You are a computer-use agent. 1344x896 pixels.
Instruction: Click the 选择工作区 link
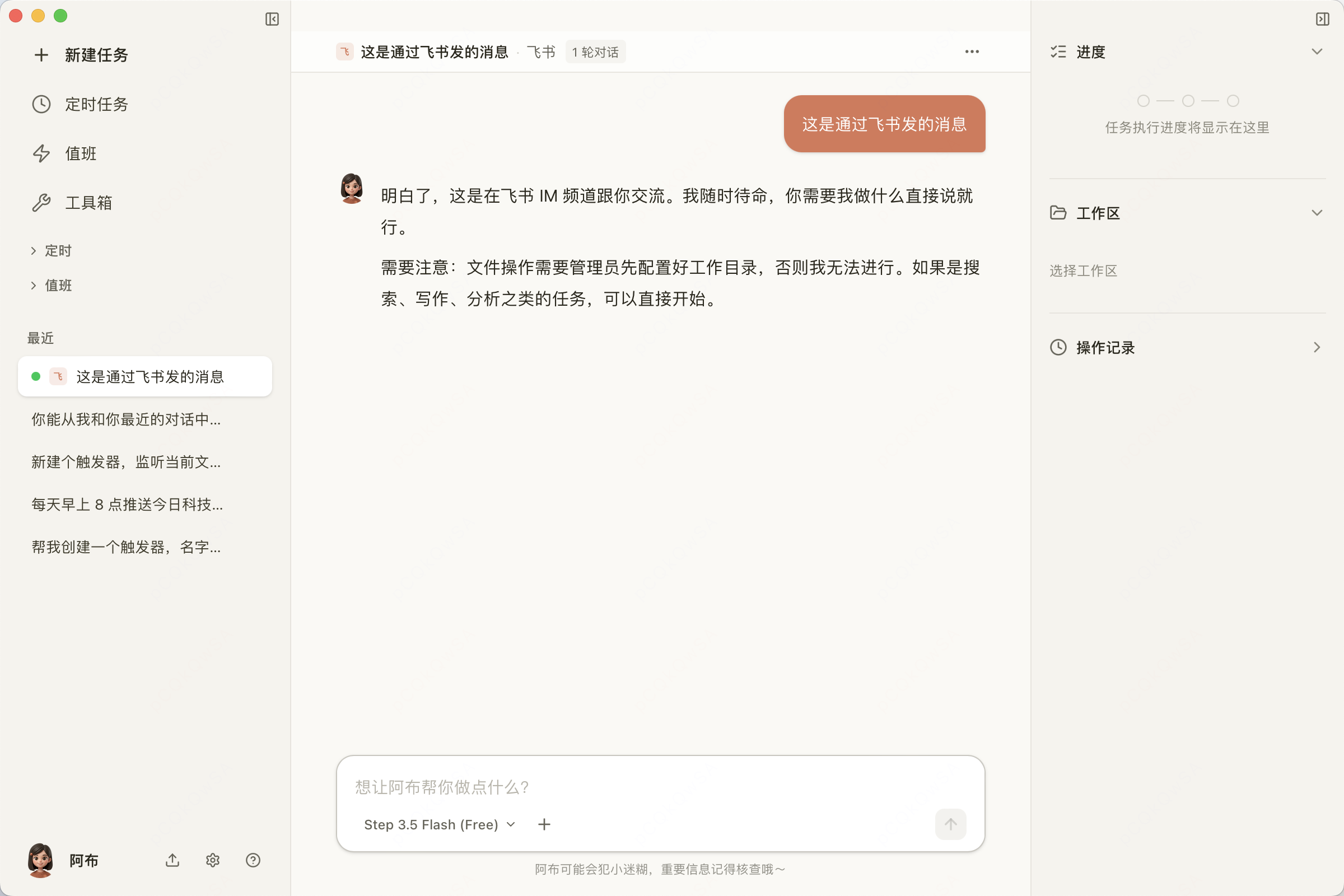(1083, 271)
